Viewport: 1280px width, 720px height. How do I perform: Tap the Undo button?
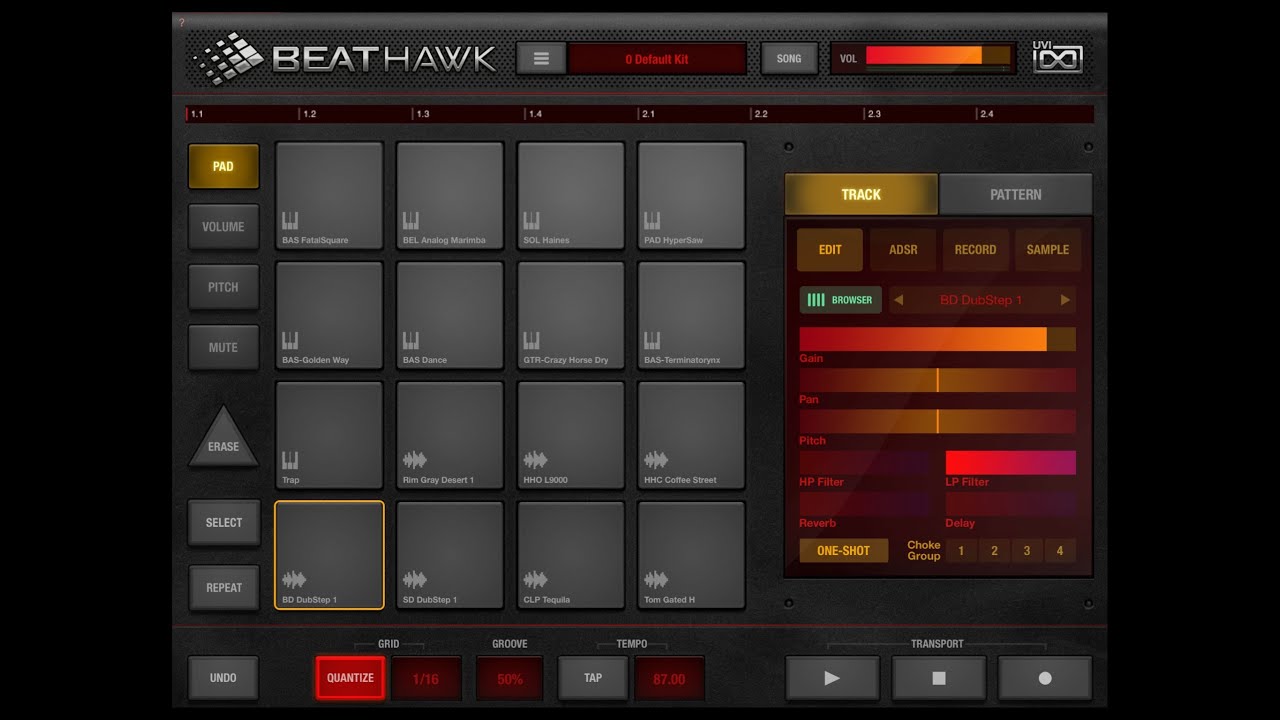(x=224, y=678)
